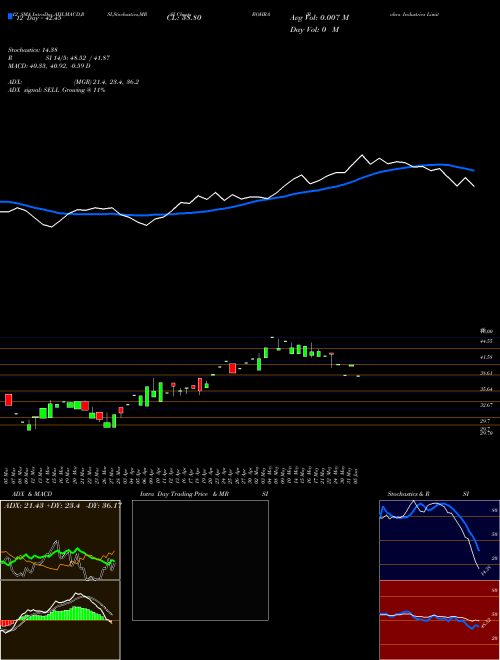500x660 pixels.
Task: Open the blue-background Stochastics chart panel
Action: pyautogui.click(x=439, y=540)
